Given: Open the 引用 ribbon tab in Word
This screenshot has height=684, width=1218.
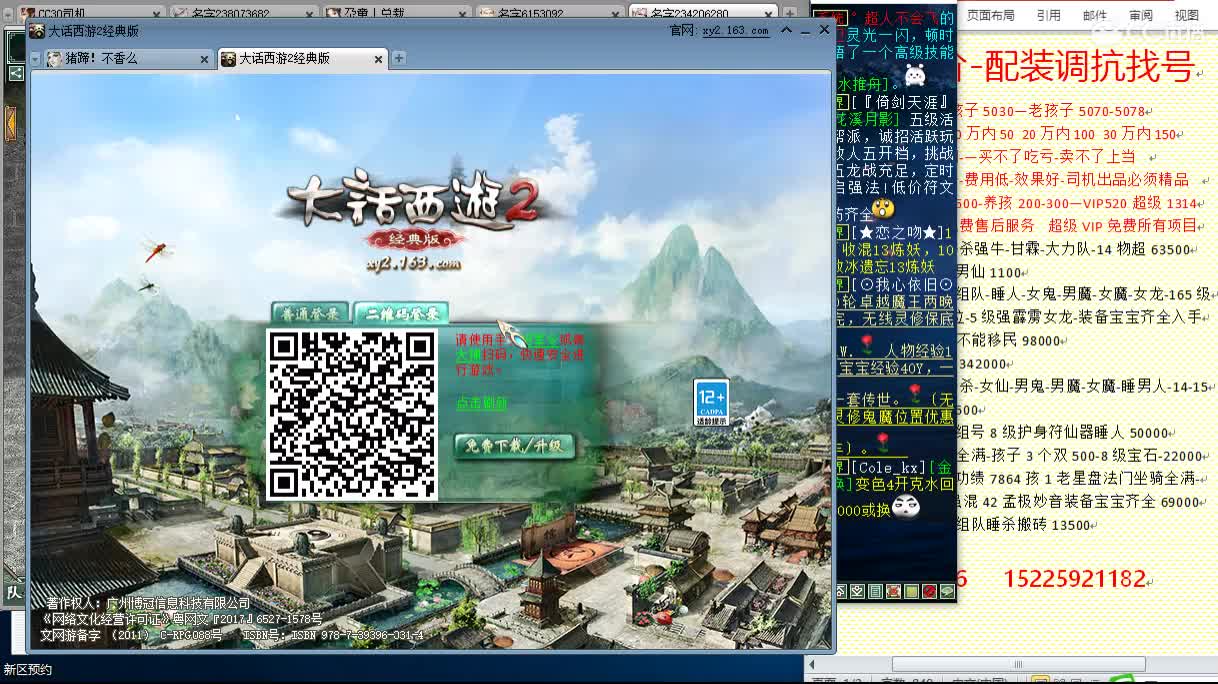Looking at the screenshot, I should coord(1048,15).
